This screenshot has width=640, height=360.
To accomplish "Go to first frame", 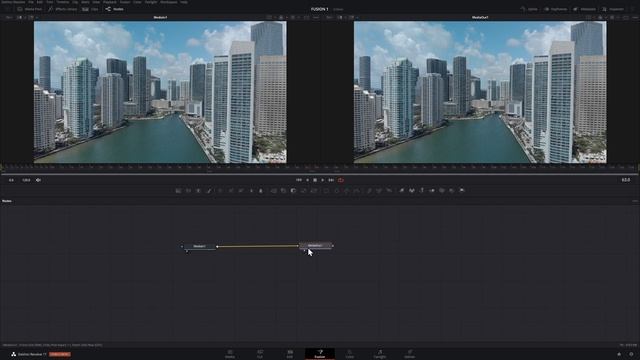I will [x=299, y=180].
